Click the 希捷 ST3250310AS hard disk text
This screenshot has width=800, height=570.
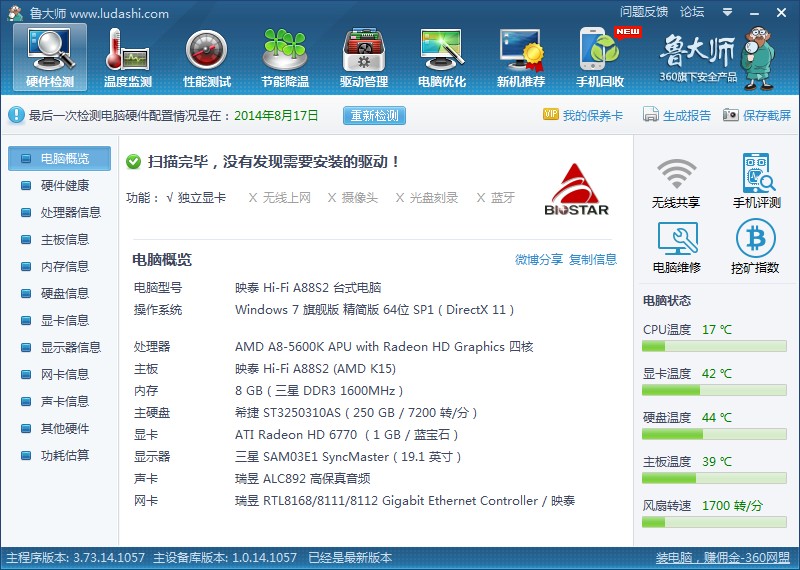point(356,413)
